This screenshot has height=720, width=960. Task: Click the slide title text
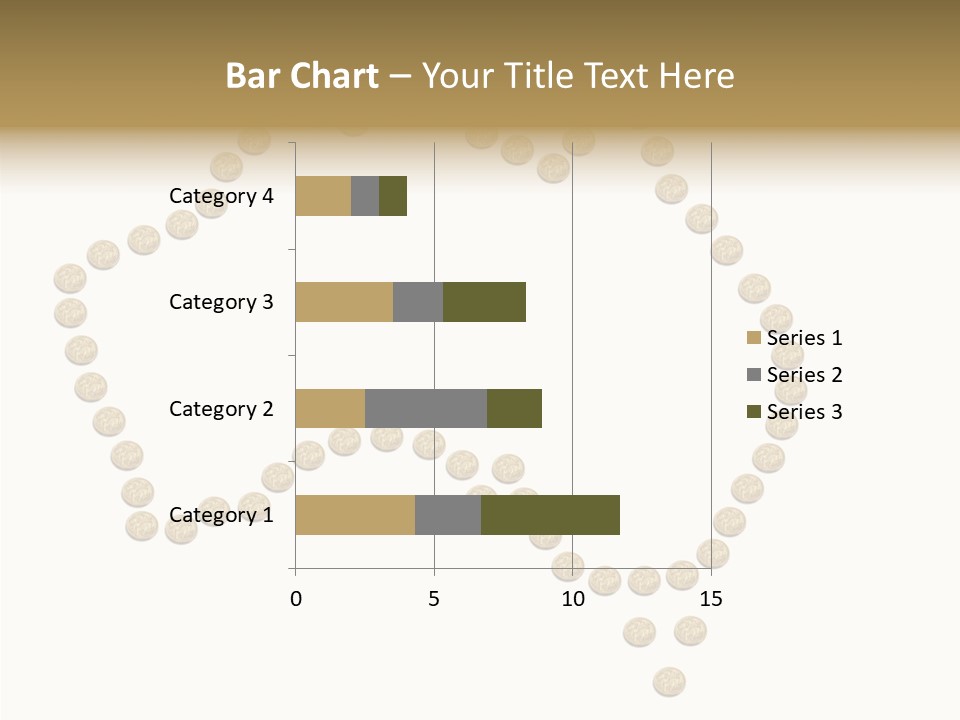pos(480,76)
